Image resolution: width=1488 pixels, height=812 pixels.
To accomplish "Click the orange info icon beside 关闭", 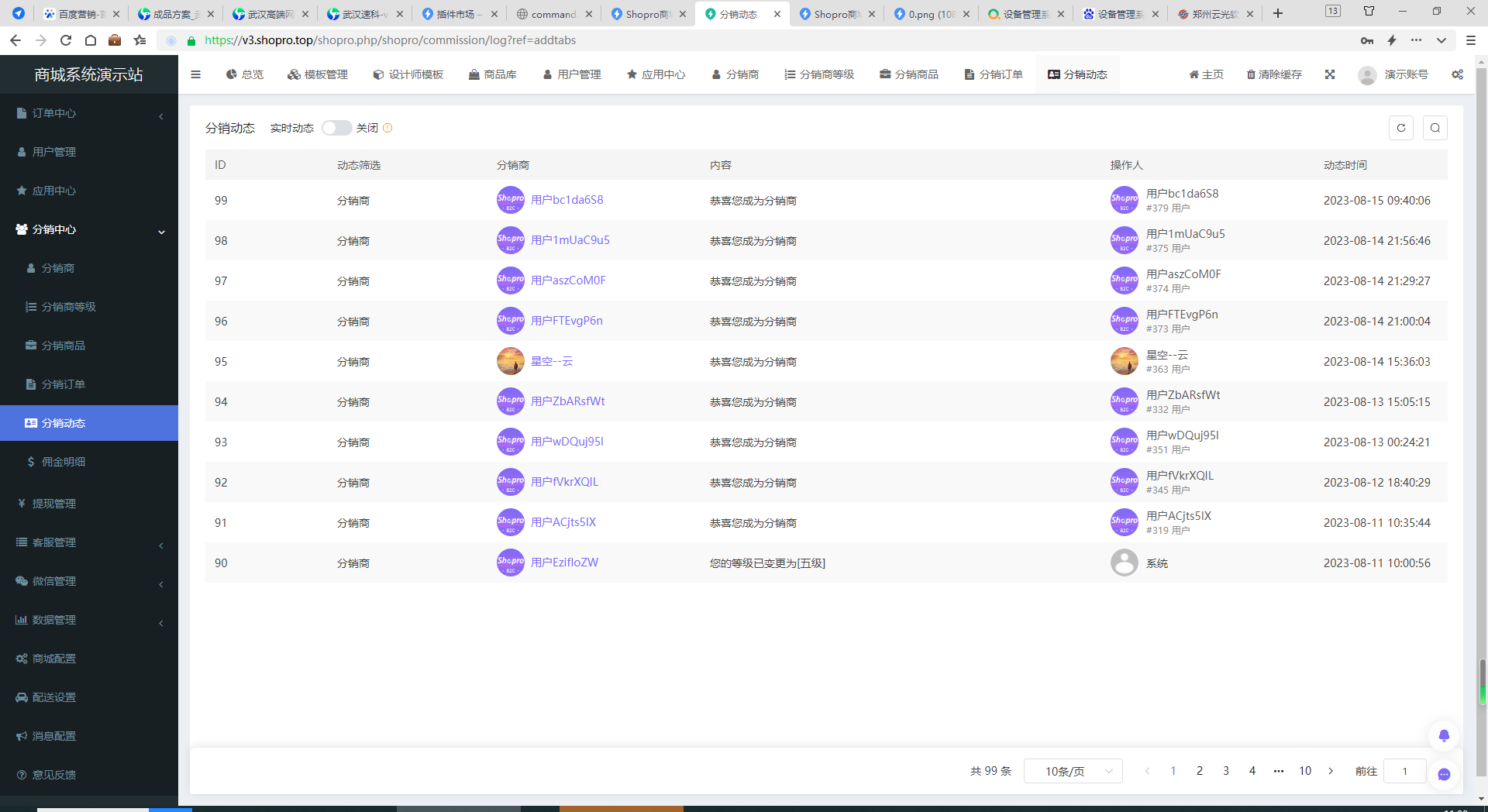I will coord(387,128).
